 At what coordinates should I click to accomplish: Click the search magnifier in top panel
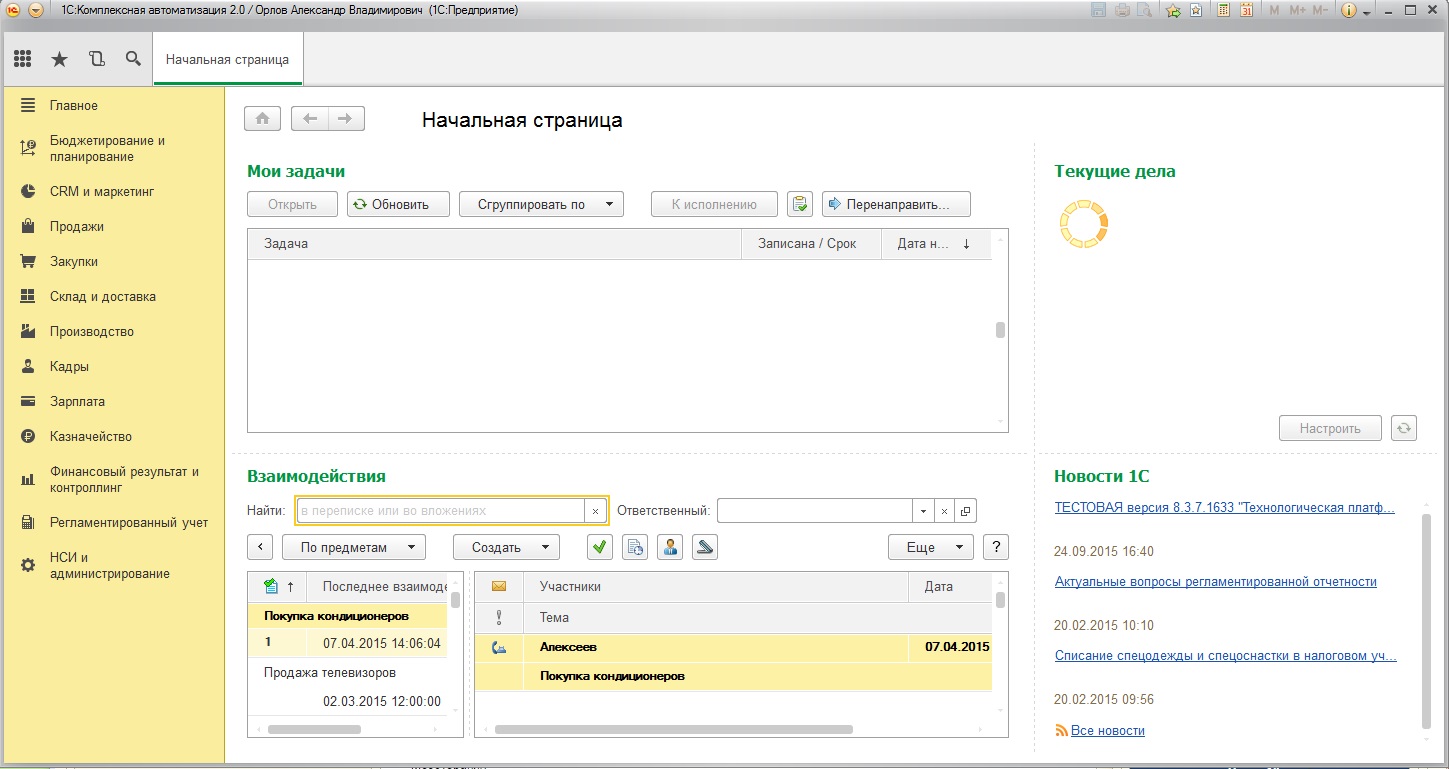point(133,59)
